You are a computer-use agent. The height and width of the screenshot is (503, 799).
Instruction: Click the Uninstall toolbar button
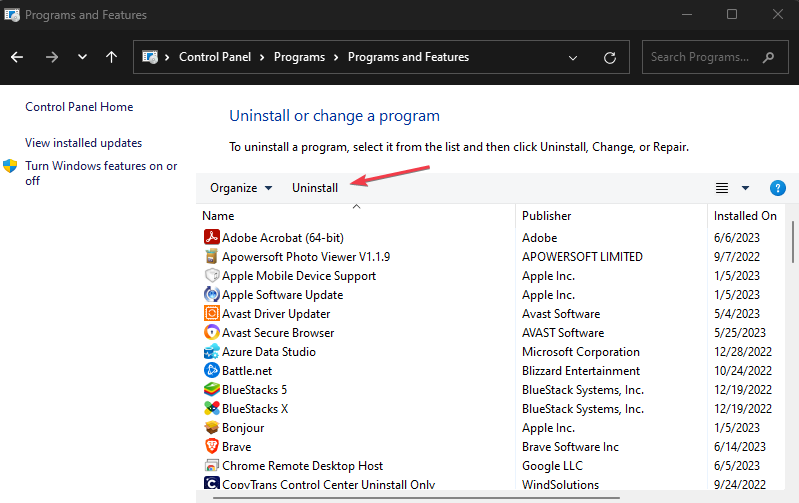point(315,188)
